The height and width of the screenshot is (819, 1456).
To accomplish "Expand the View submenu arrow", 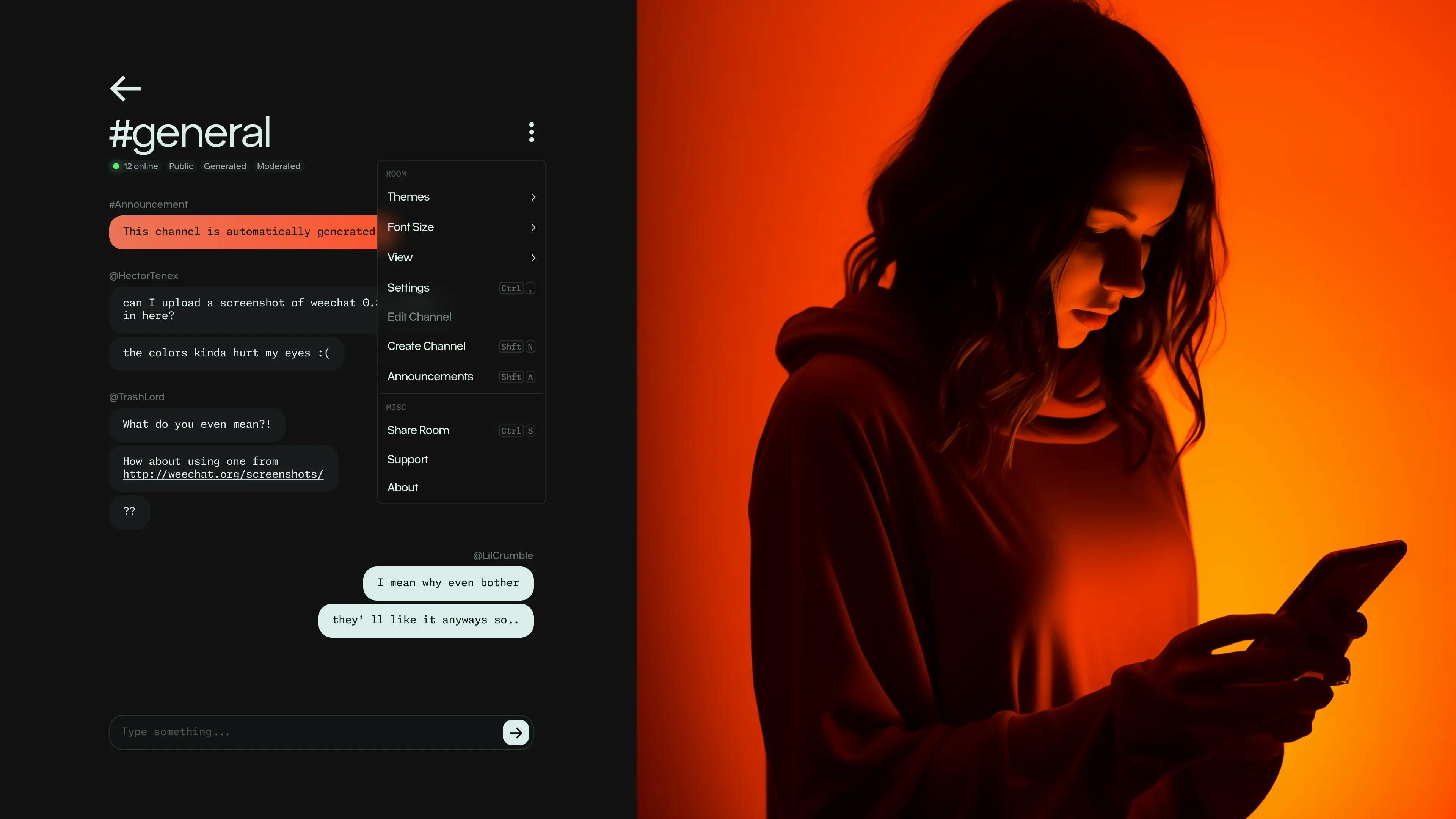I will [534, 257].
